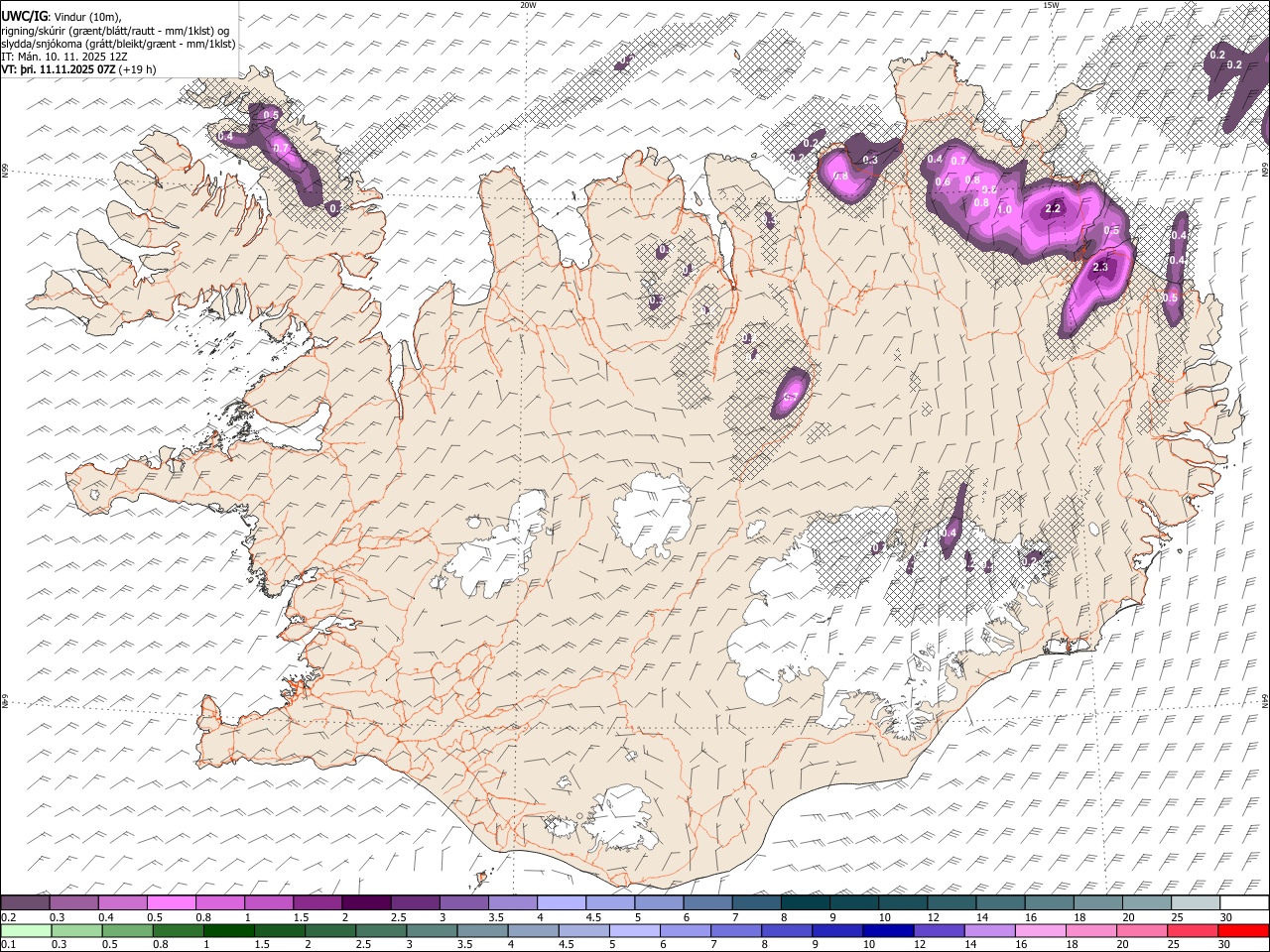The width and height of the screenshot is (1270, 952).
Task: Click the '15W' longitude label at top
Action: click(1050, 5)
